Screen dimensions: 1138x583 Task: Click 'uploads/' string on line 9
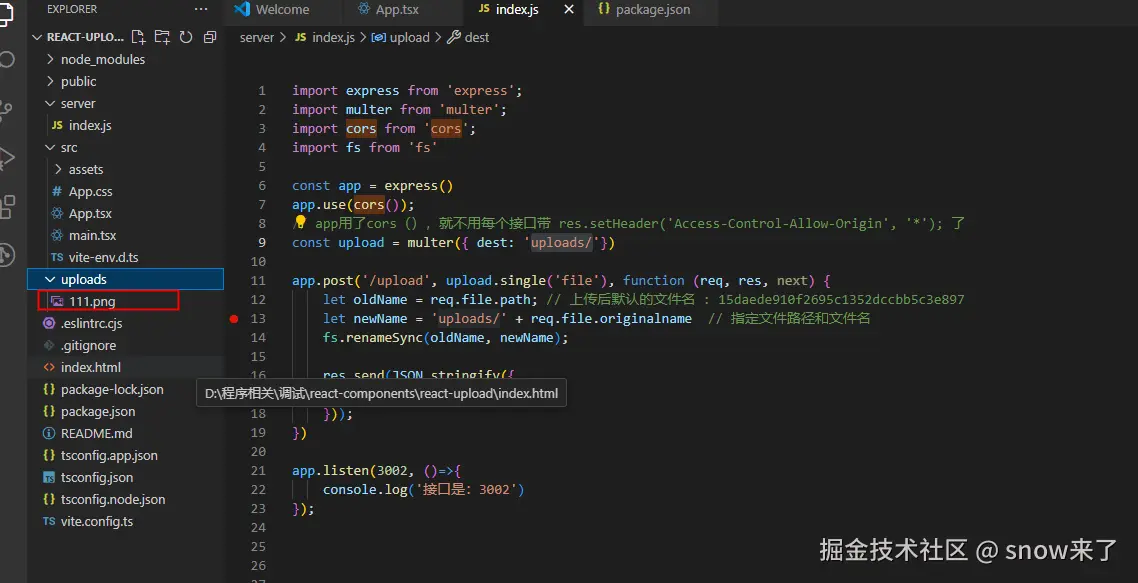tap(562, 242)
